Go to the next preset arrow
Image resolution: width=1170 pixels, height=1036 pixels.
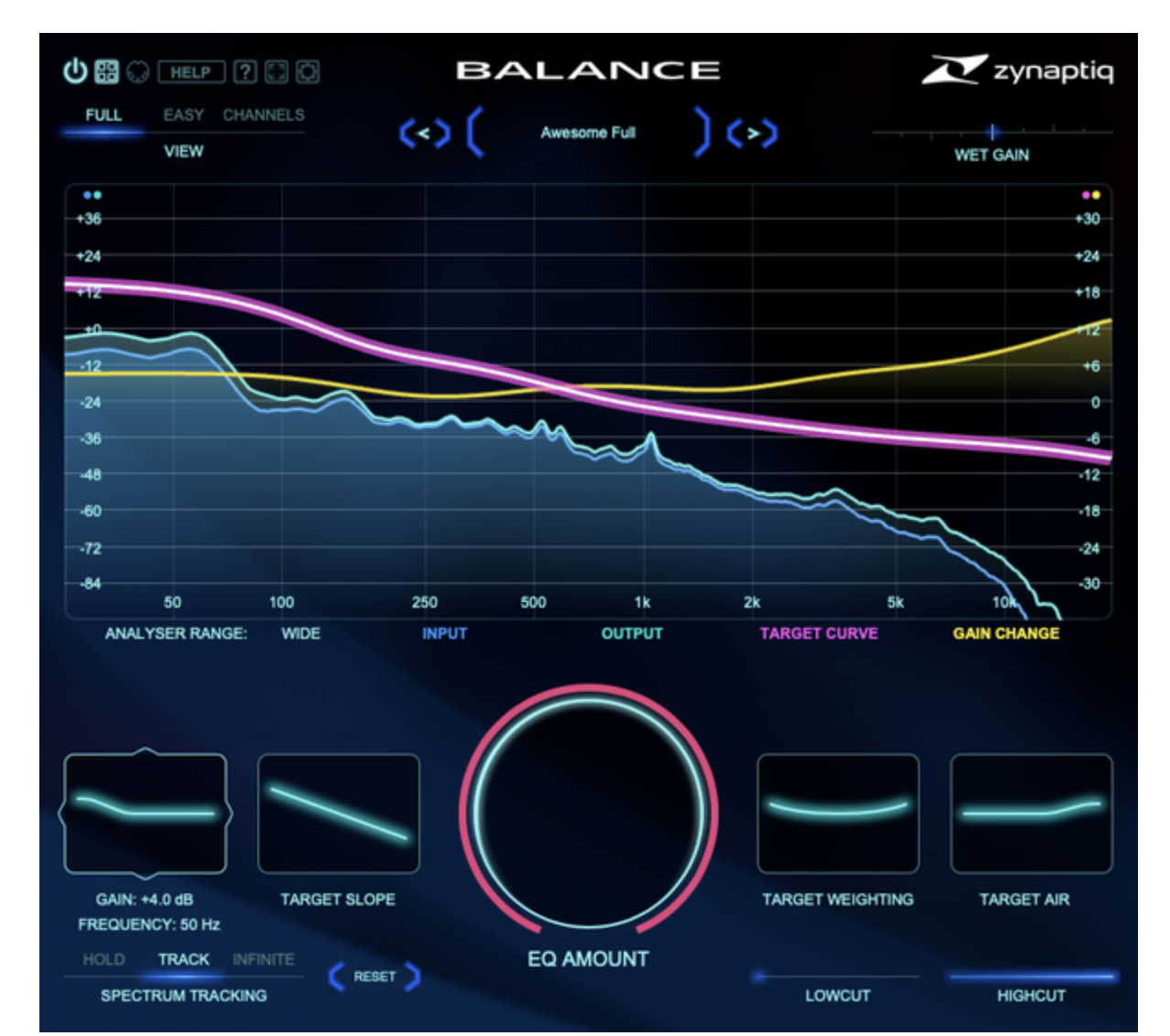click(752, 134)
